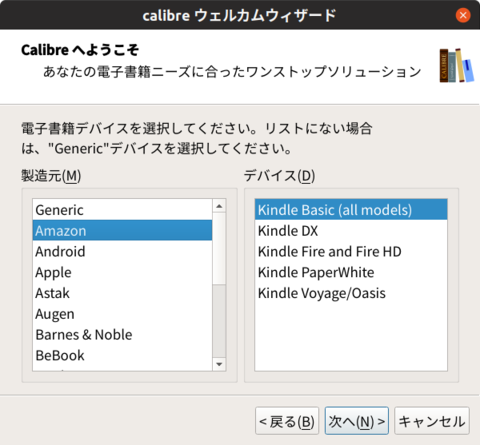
Task: Proceed with the 次へ(N) button
Action: pyautogui.click(x=357, y=421)
